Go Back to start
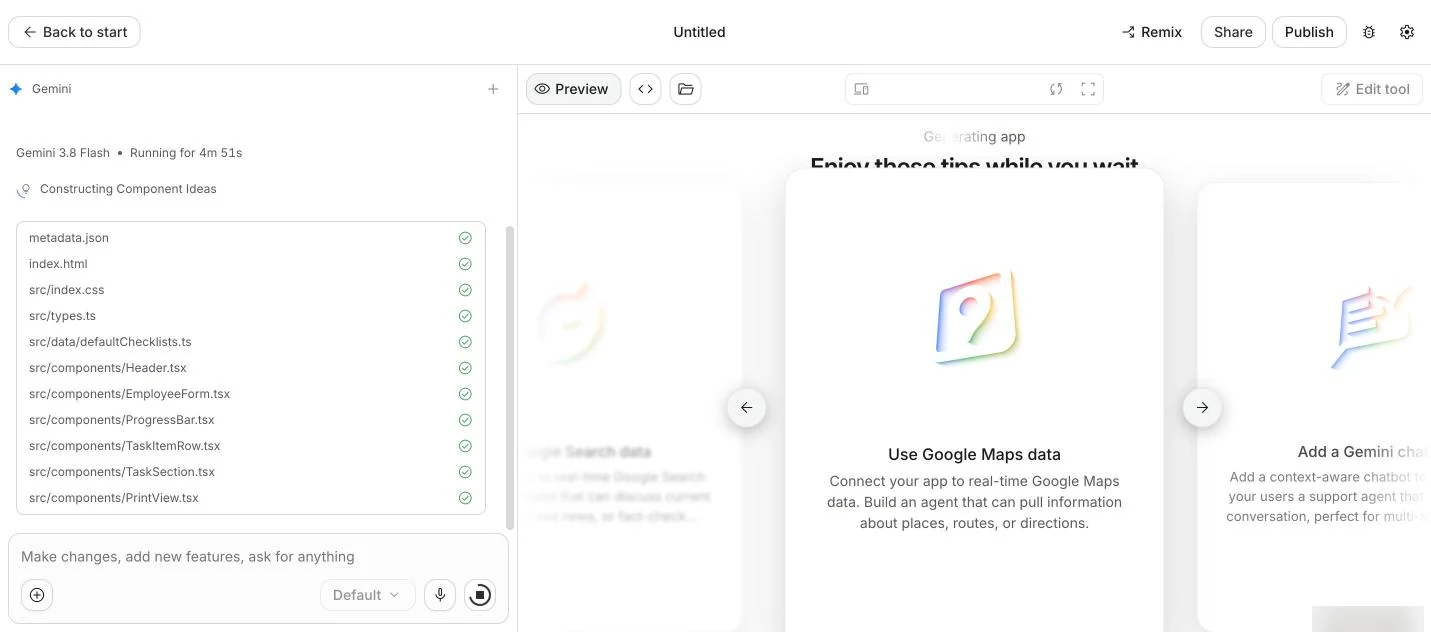 (74, 32)
